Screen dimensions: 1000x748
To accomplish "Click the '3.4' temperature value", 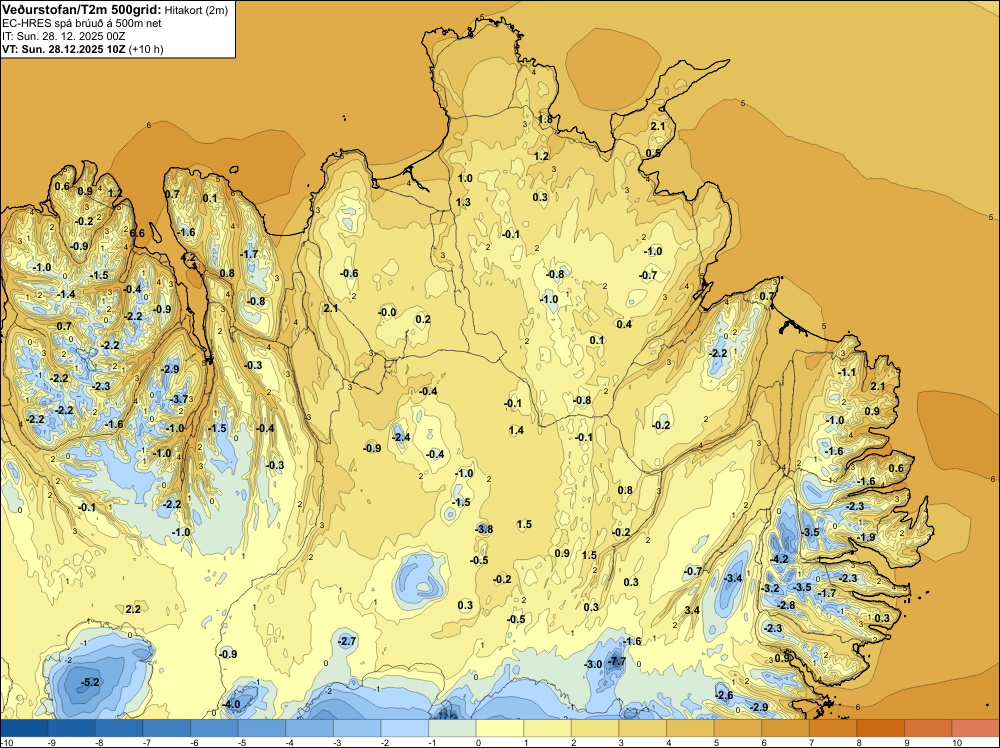I will (x=692, y=610).
